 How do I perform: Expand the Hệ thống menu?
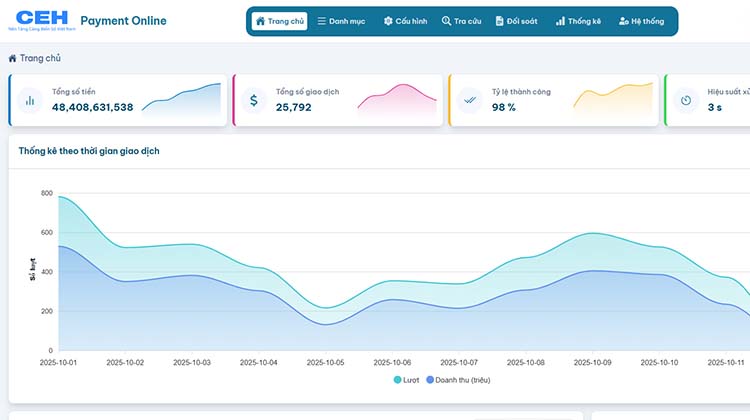[640, 21]
